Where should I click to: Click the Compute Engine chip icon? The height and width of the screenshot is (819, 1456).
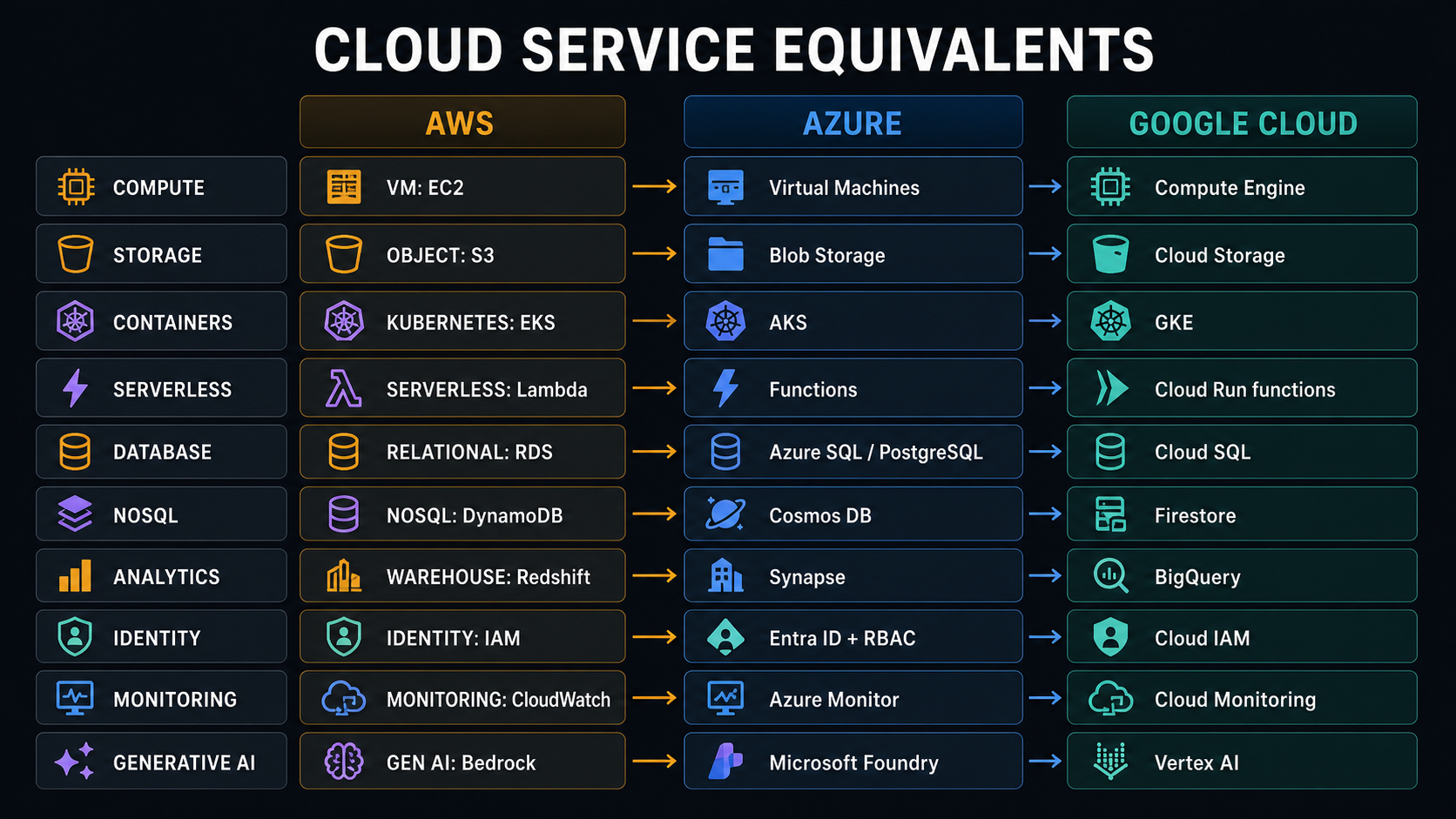[1110, 187]
